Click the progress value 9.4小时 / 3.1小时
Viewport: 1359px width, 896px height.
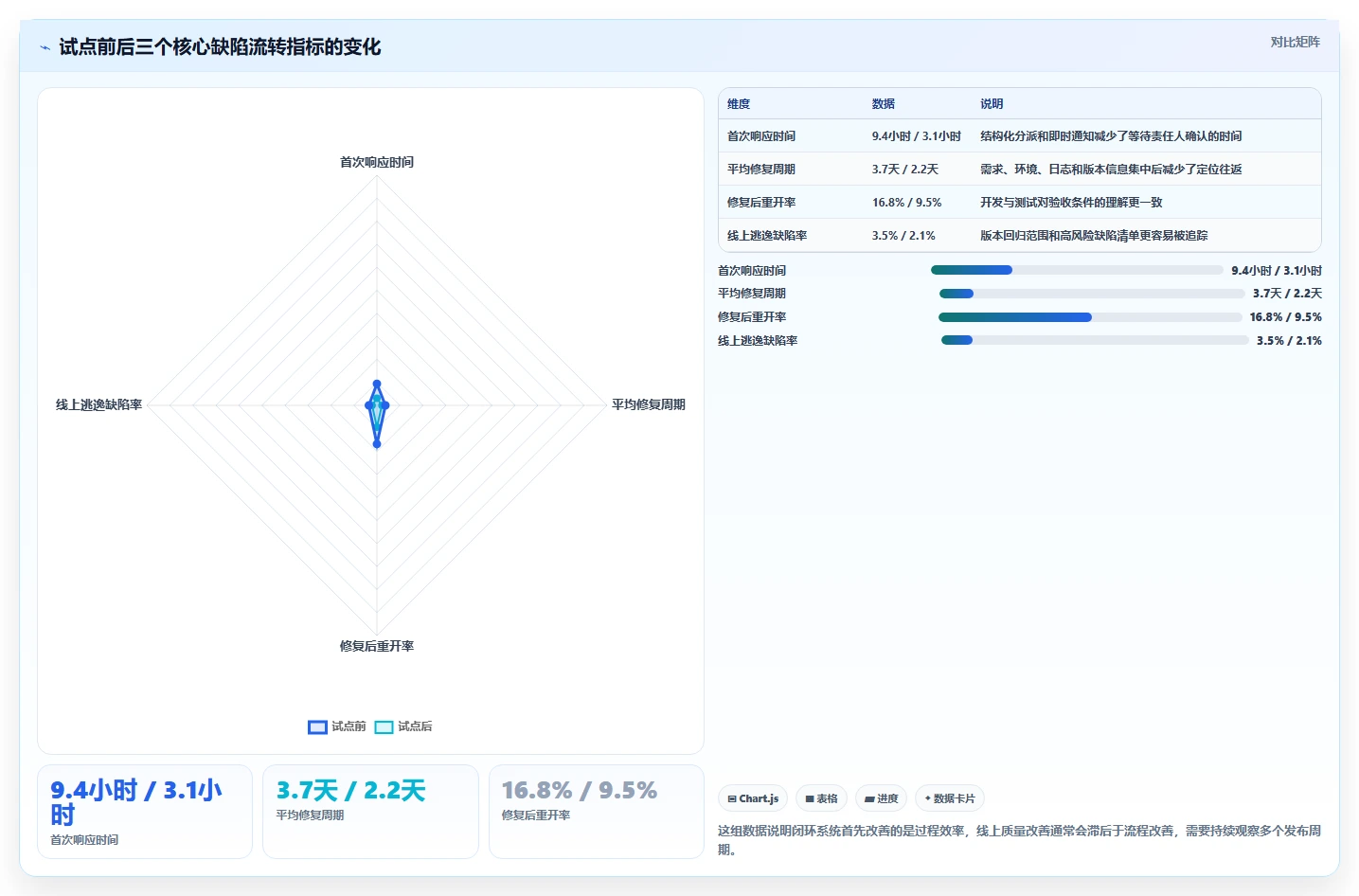point(1277,271)
